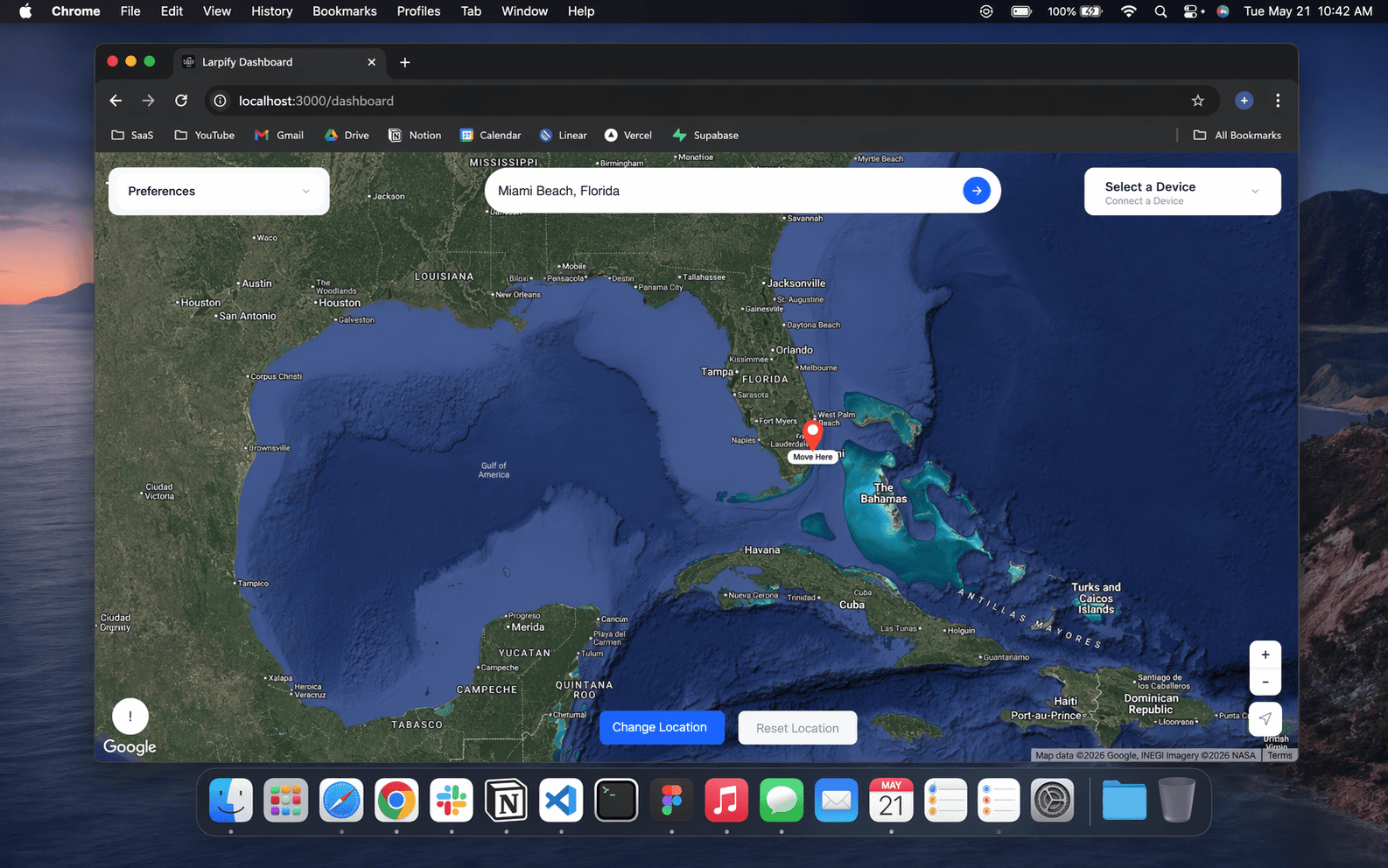Open Linear bookmark

563,136
